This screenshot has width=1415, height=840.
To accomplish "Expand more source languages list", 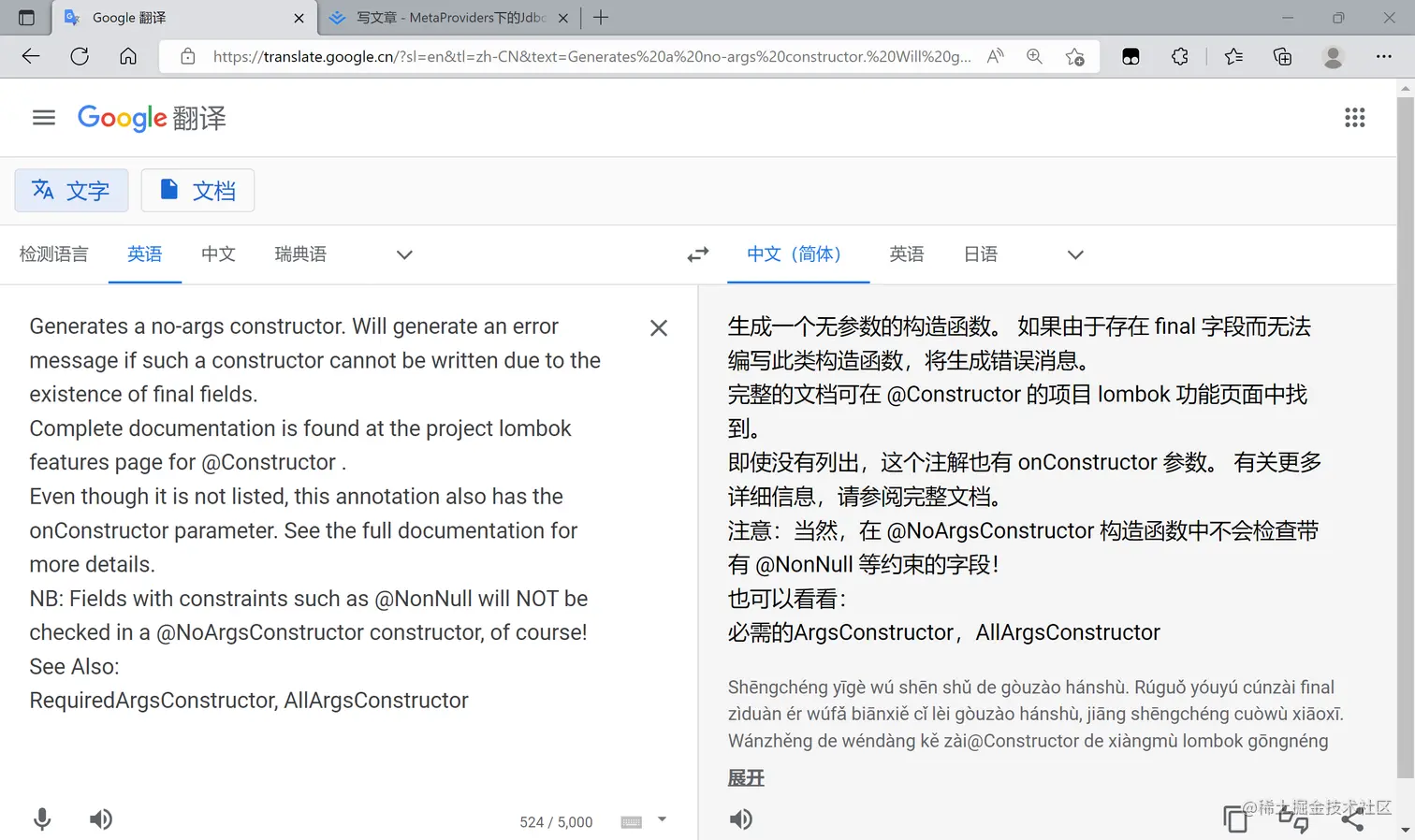I will click(x=404, y=254).
